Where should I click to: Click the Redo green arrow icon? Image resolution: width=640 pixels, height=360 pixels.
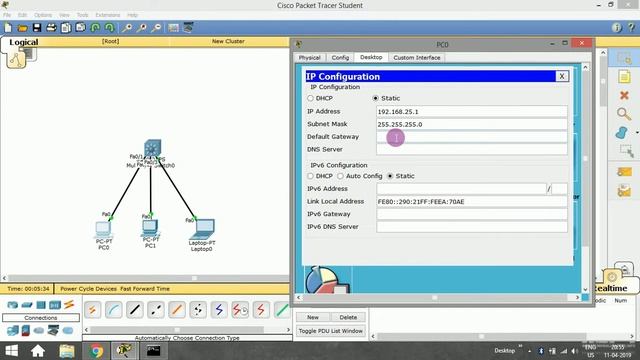109,28
